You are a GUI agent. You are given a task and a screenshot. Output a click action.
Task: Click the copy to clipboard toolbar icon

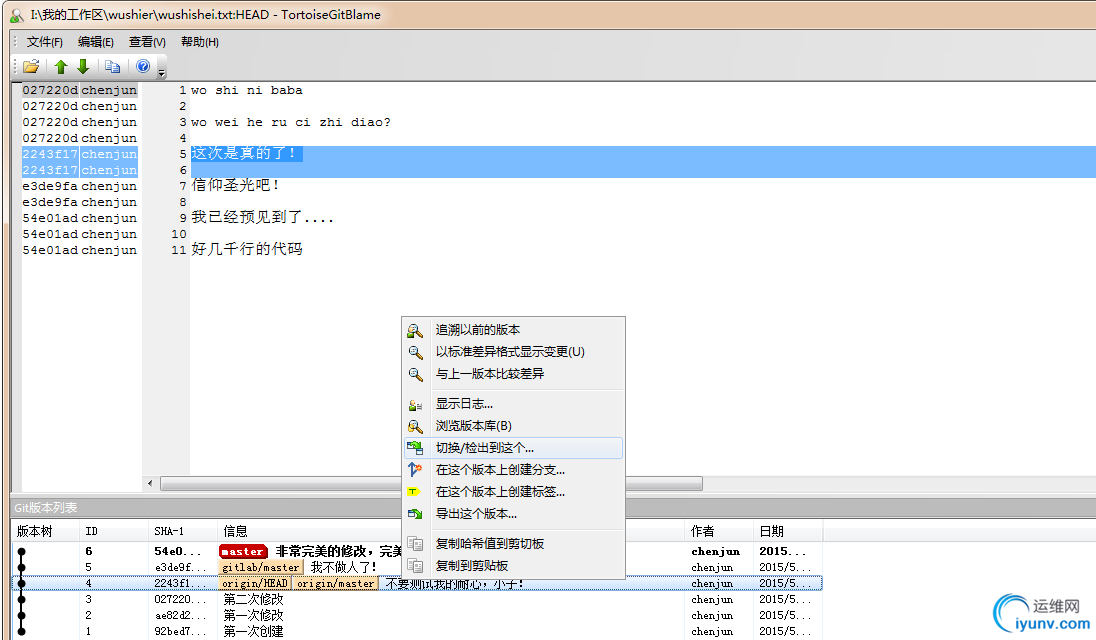113,66
